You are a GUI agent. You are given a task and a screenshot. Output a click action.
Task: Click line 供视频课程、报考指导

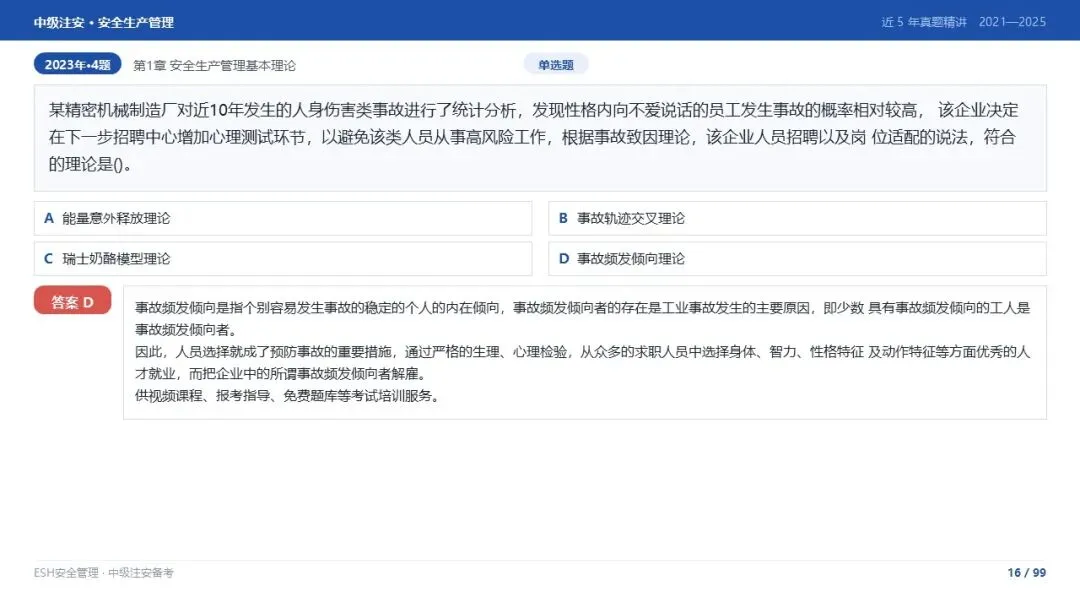287,395
